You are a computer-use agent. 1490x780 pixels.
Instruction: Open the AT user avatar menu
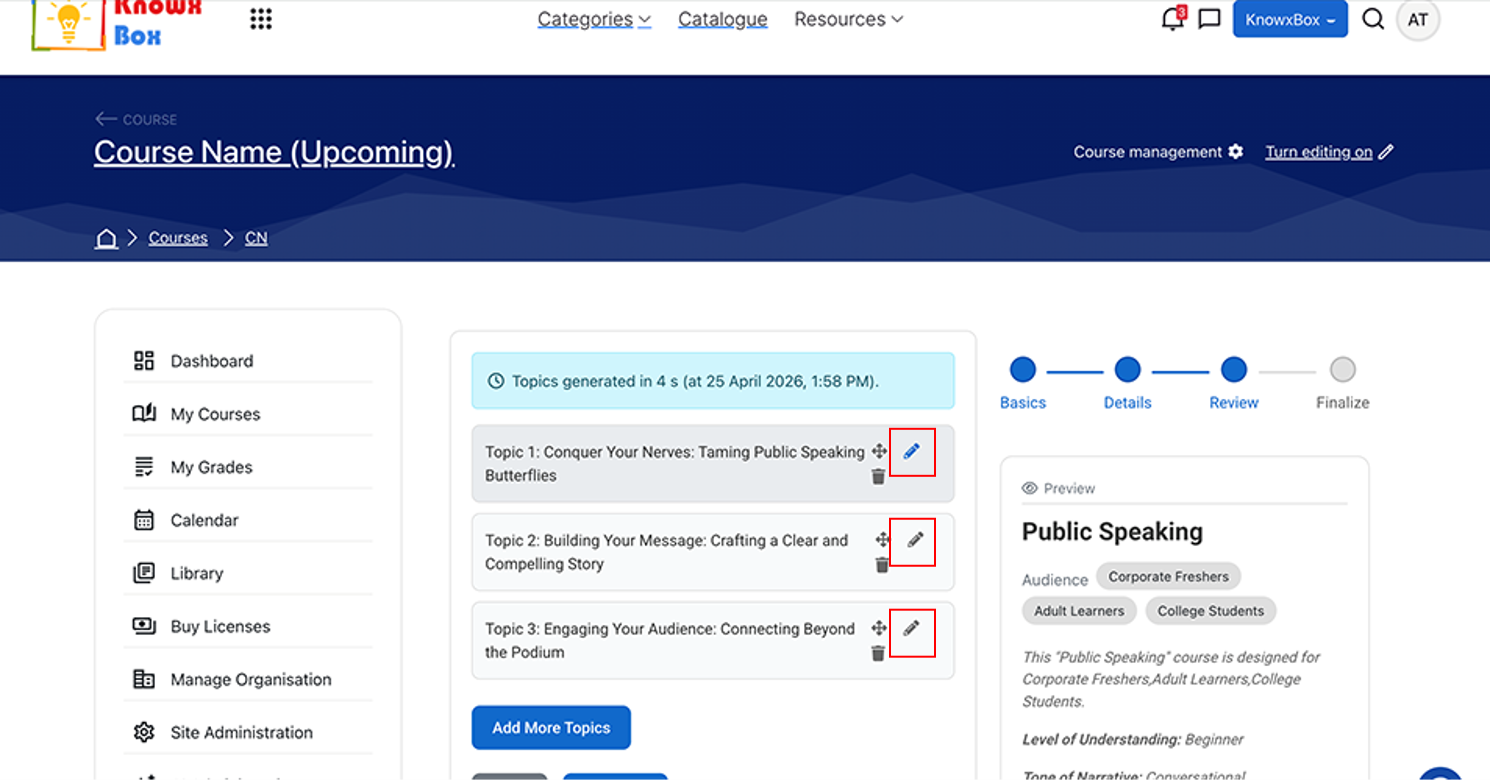[x=1418, y=19]
